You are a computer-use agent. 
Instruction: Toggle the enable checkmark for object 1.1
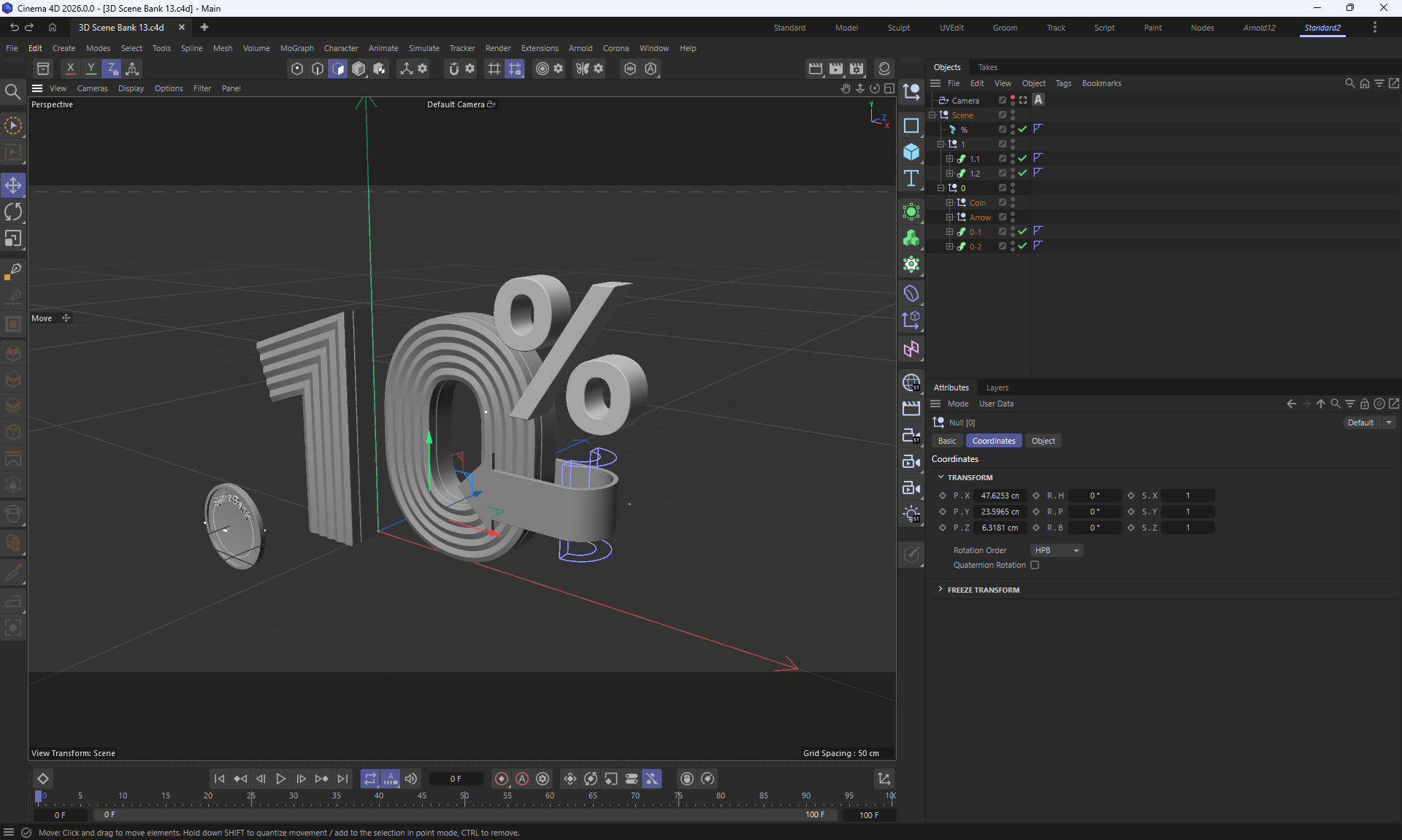[1022, 158]
